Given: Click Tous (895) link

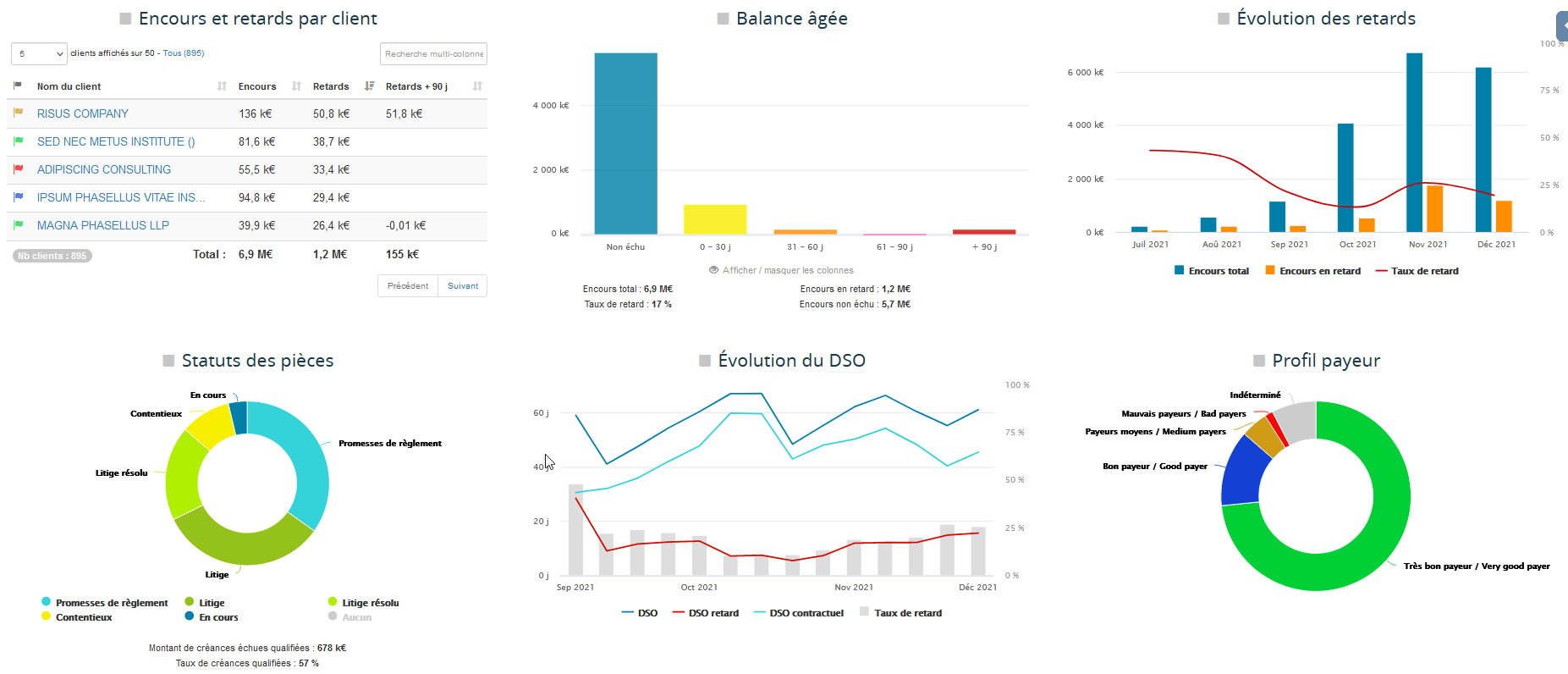Looking at the screenshot, I should 184,53.
